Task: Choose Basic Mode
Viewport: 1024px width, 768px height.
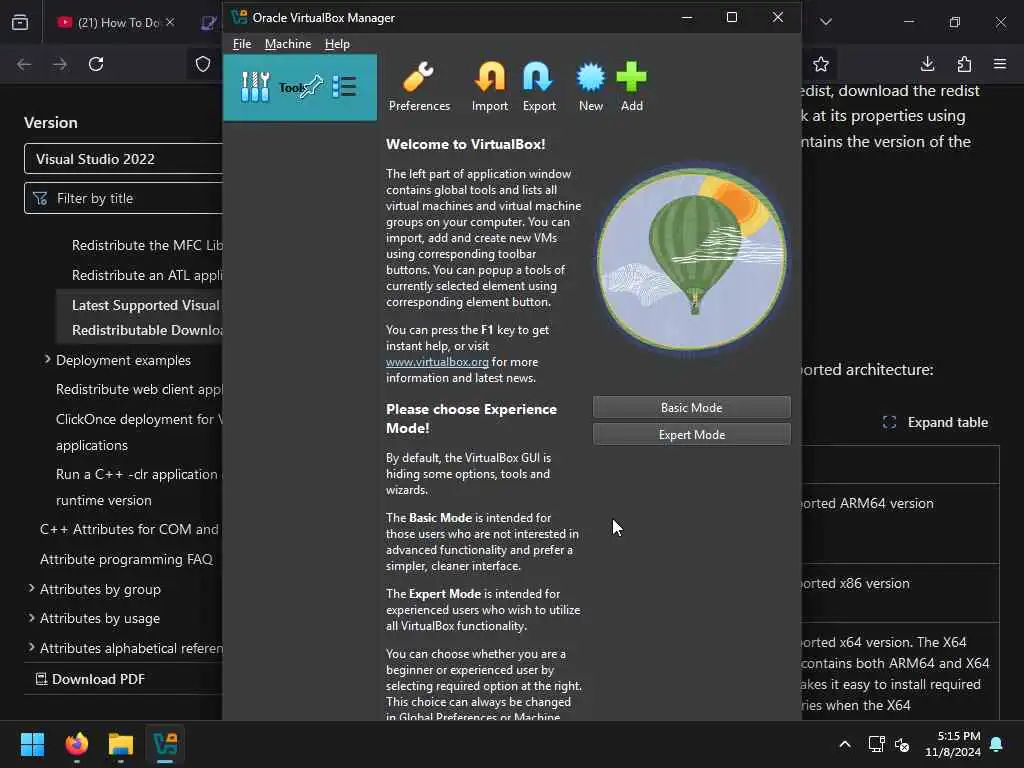Action: pos(692,408)
